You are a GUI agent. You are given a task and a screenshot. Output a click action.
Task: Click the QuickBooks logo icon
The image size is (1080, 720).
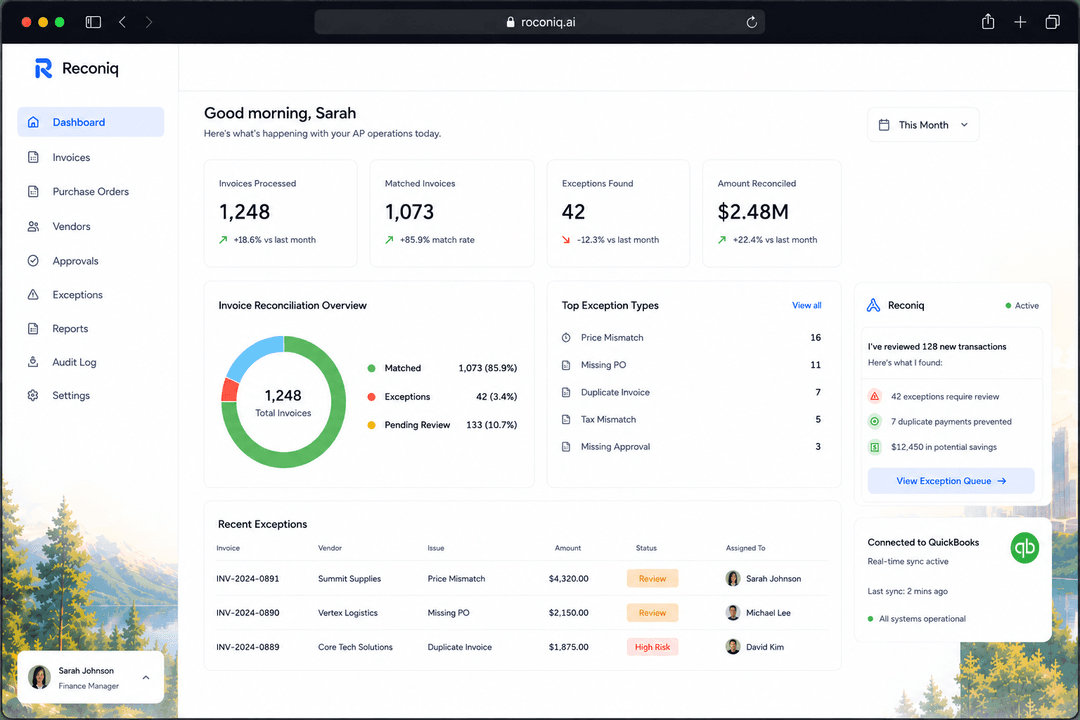pos(1024,548)
